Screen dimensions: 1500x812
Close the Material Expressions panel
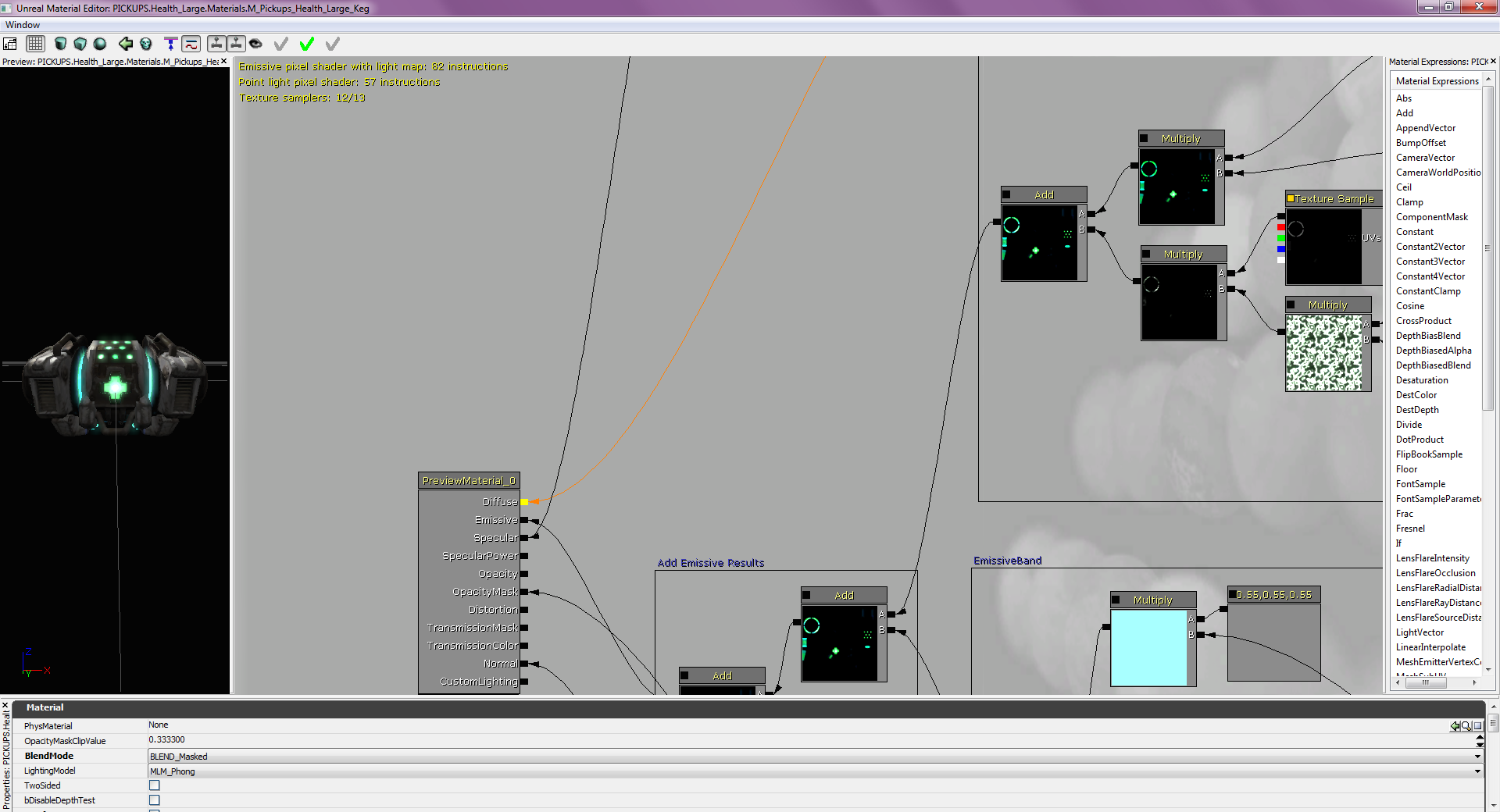coord(1493,62)
